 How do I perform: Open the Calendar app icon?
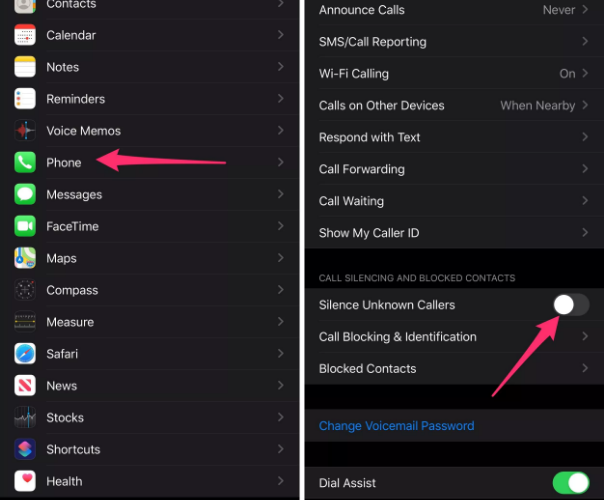click(x=25, y=35)
